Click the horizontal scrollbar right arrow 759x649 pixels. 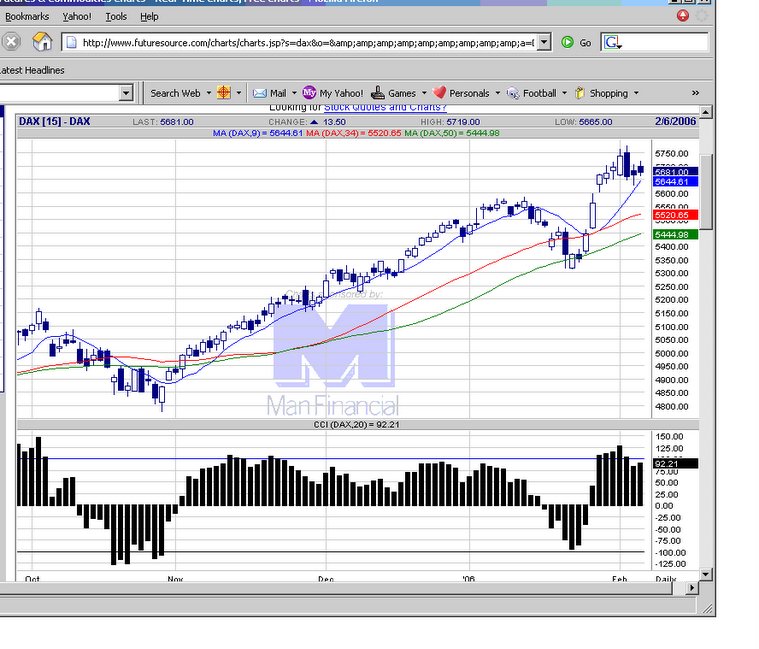pos(692,588)
